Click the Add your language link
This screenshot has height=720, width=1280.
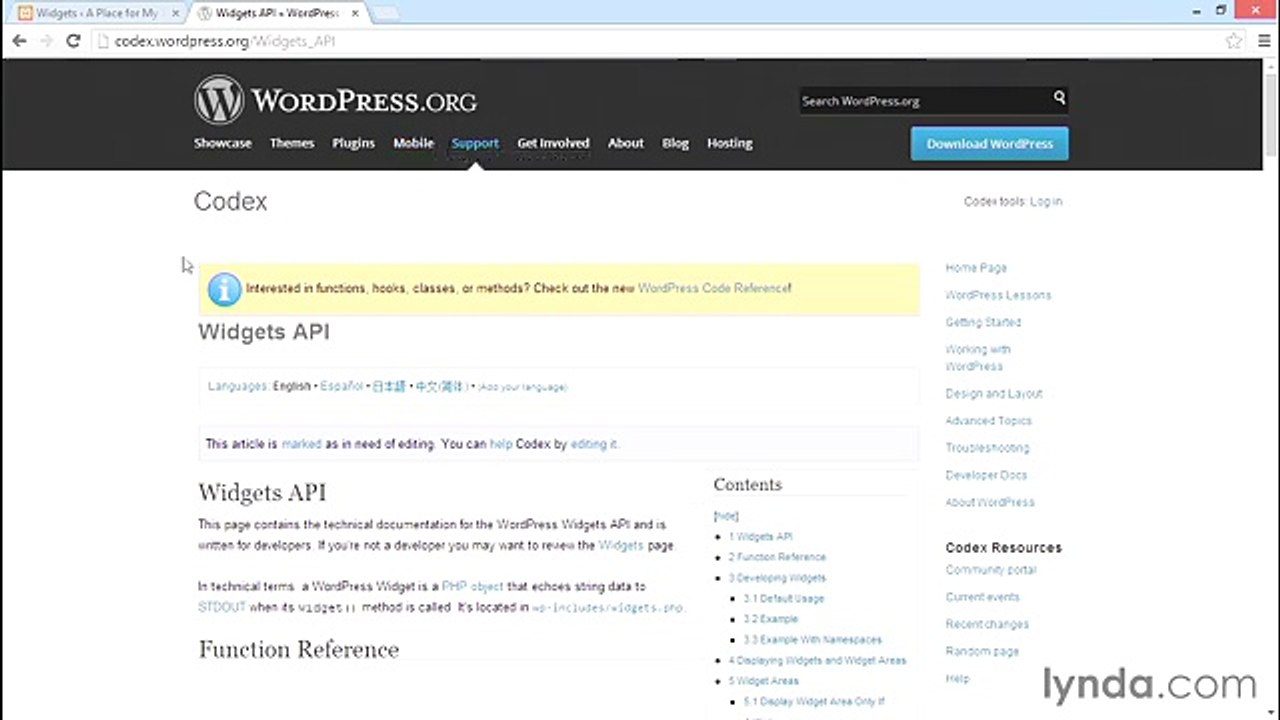click(522, 387)
